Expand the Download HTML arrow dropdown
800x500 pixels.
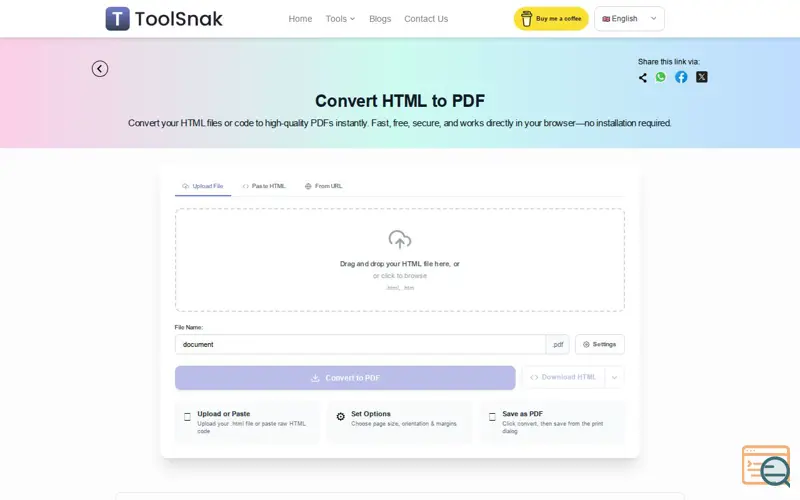point(614,378)
